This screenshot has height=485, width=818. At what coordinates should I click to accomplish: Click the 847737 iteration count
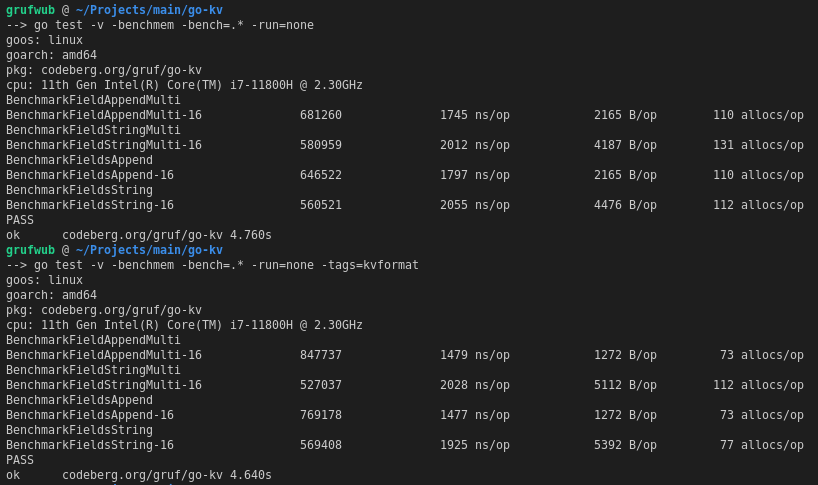[x=321, y=355]
